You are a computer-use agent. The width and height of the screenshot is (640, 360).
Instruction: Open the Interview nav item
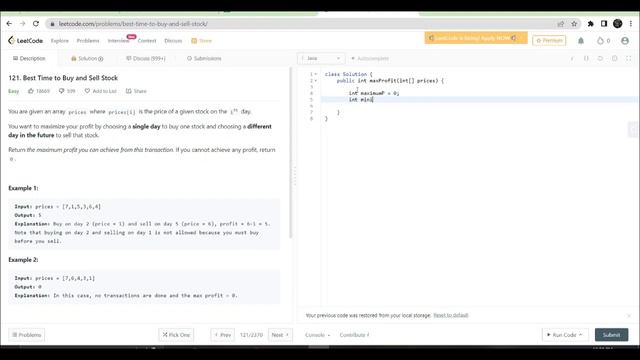(118, 41)
